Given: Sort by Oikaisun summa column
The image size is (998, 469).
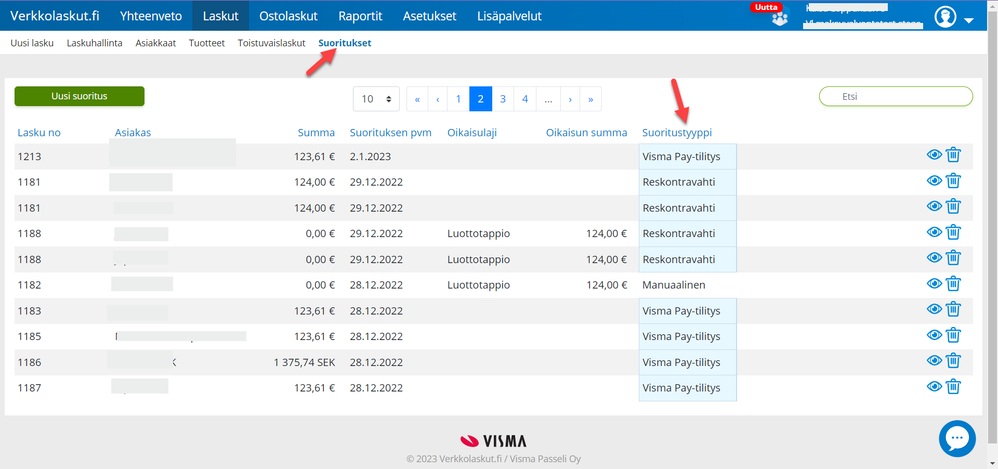Looking at the screenshot, I should pyautogui.click(x=586, y=132).
